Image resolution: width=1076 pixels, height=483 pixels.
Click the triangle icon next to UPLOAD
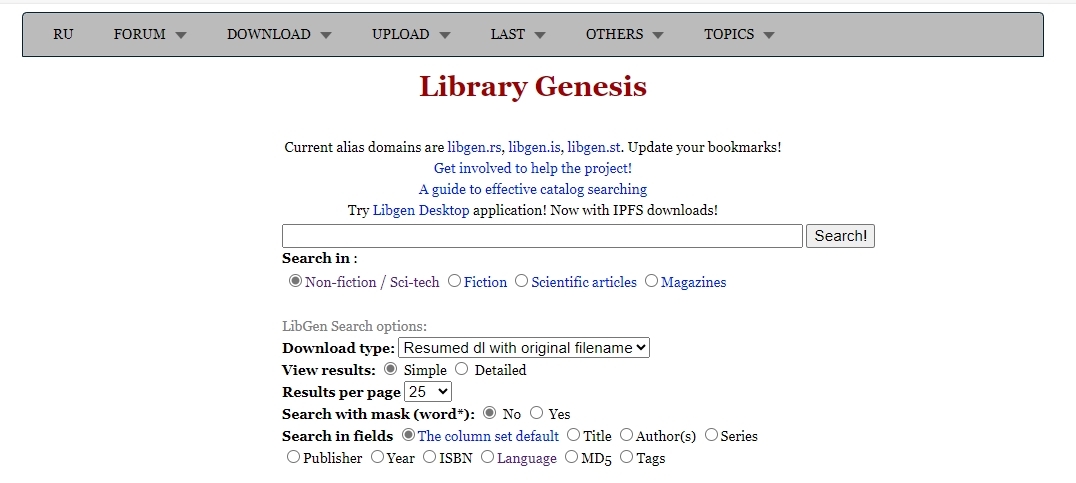(x=445, y=35)
